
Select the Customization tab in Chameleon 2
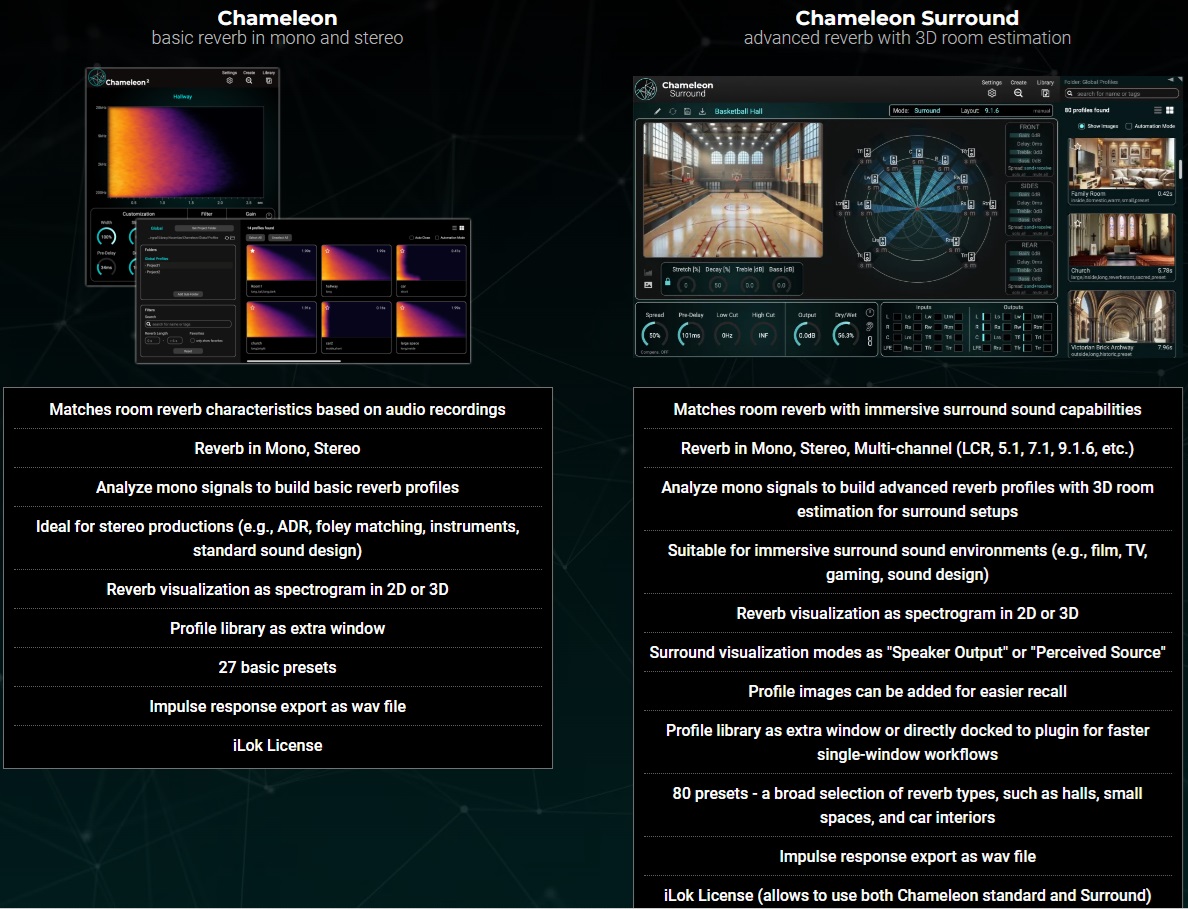pos(139,214)
